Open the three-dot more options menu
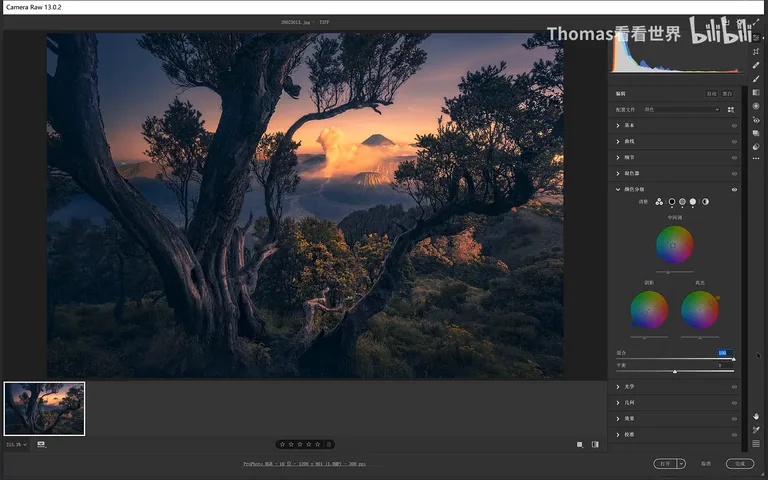Viewport: 768px width, 480px height. (756, 158)
